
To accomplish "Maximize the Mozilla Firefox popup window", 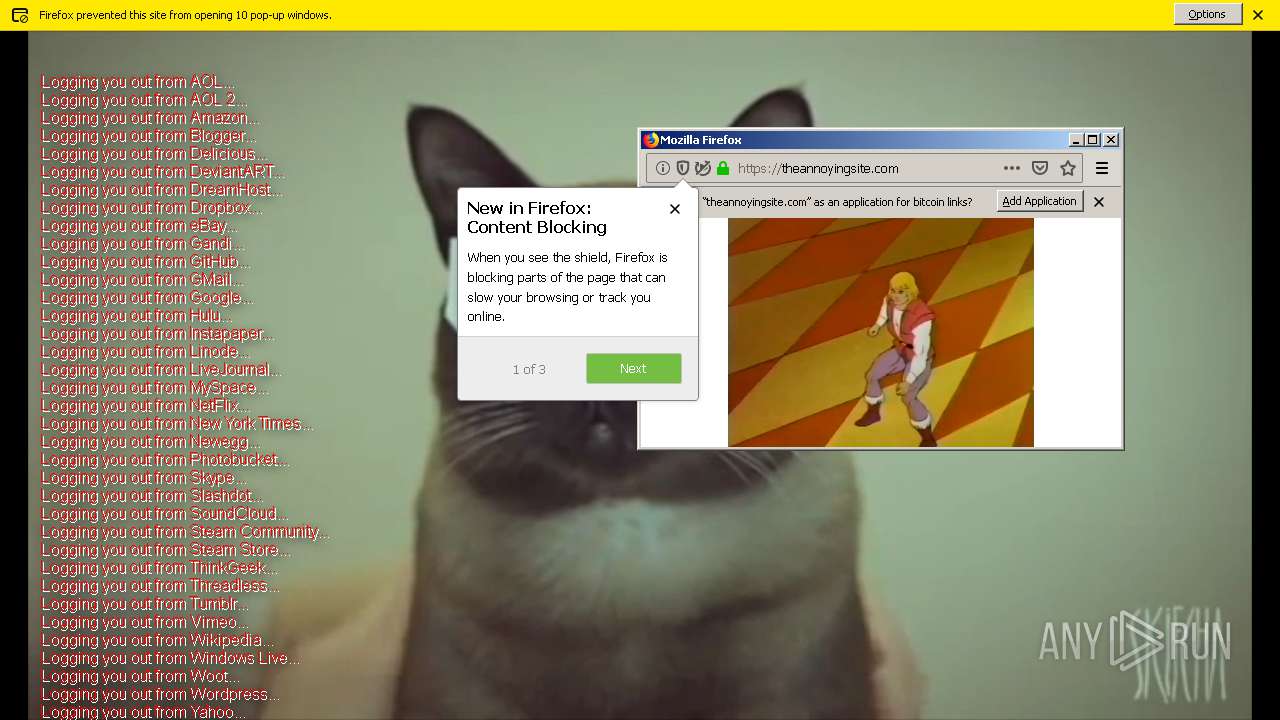I will click(x=1093, y=140).
